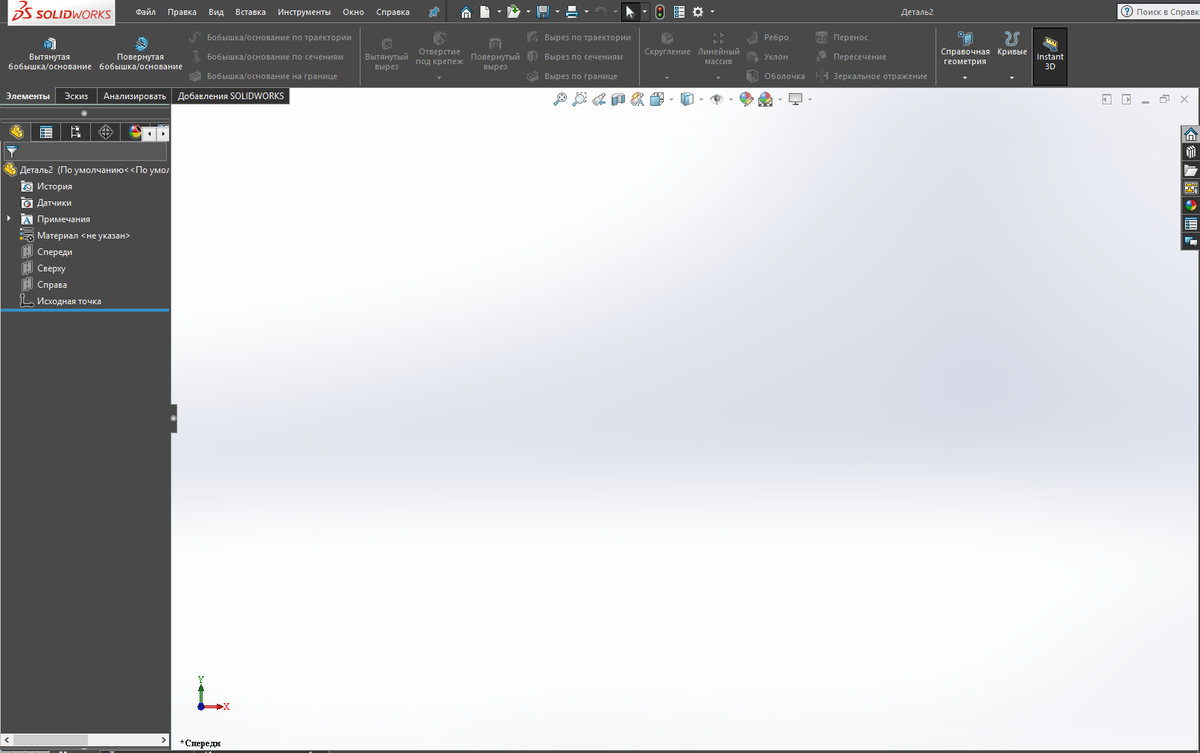
Task: Click Zoom to Area icon
Action: point(579,99)
